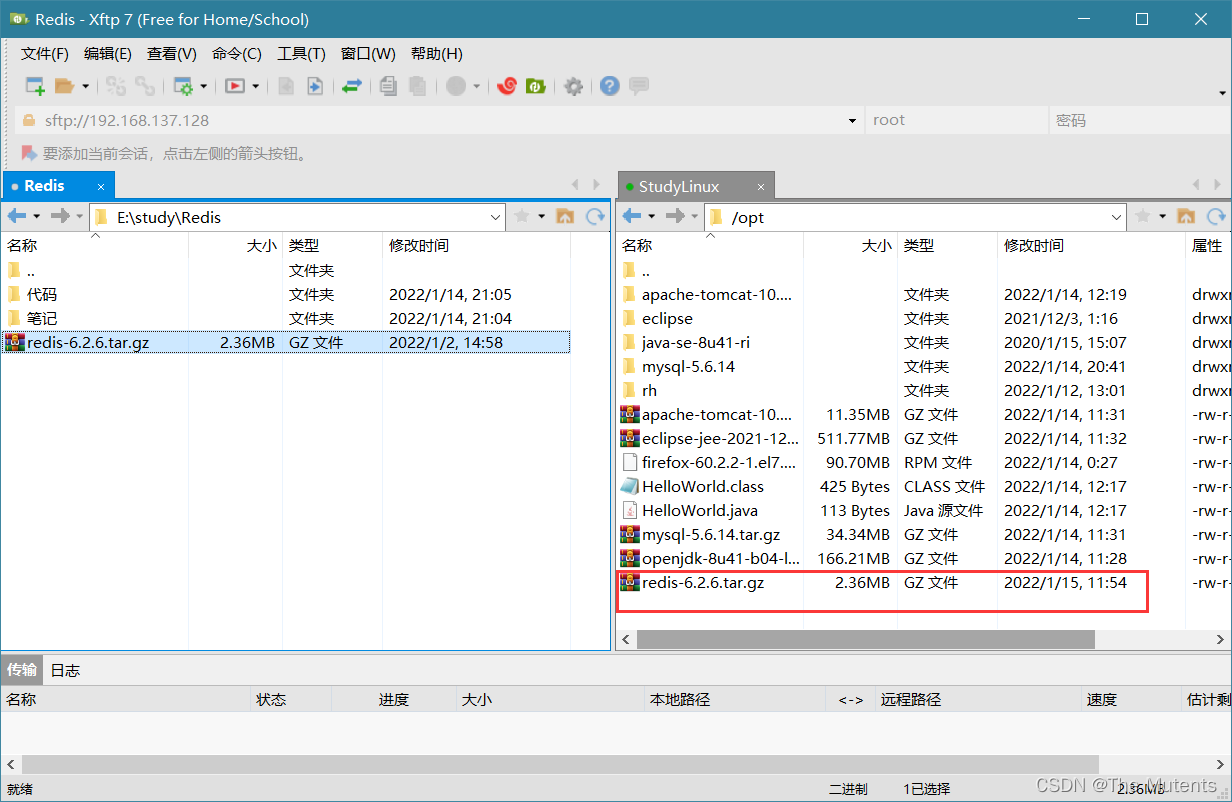The image size is (1232, 802).
Task: Click the 密码 password input field
Action: [1135, 120]
